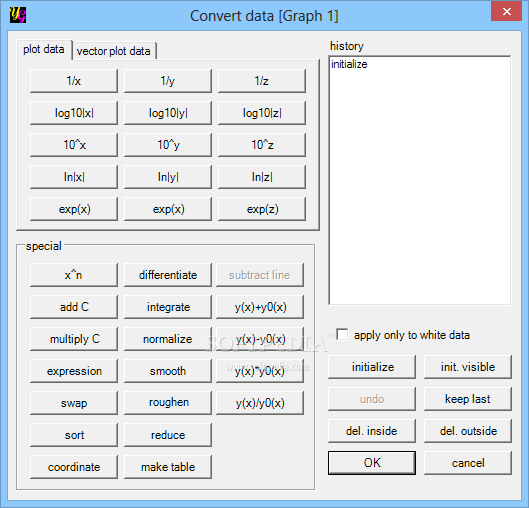Click the ln|y| button

[x=168, y=177]
